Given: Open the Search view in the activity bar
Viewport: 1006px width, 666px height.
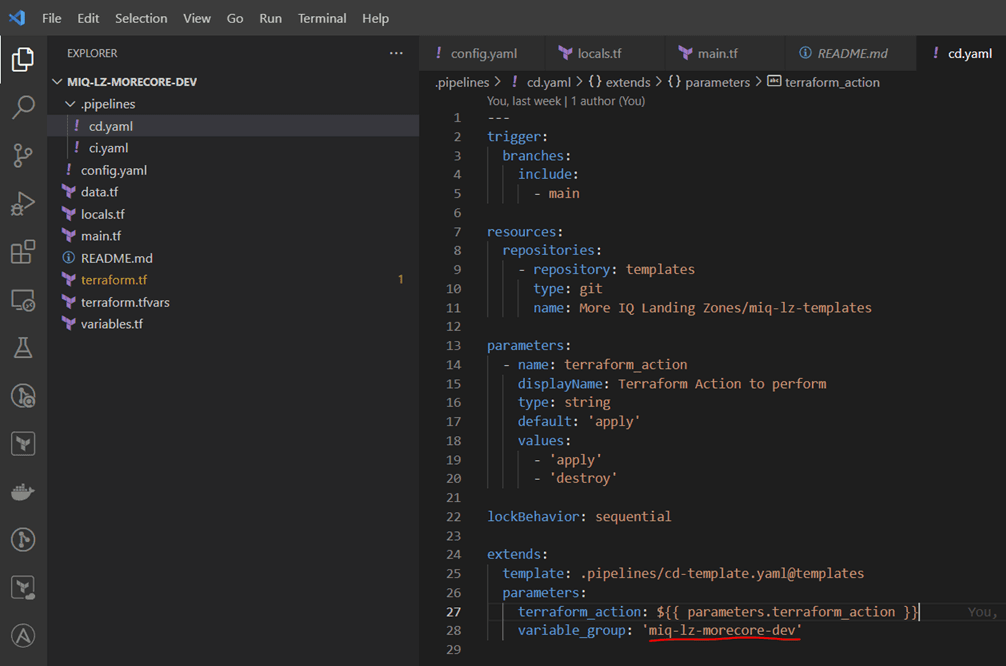Looking at the screenshot, I should 24,107.
